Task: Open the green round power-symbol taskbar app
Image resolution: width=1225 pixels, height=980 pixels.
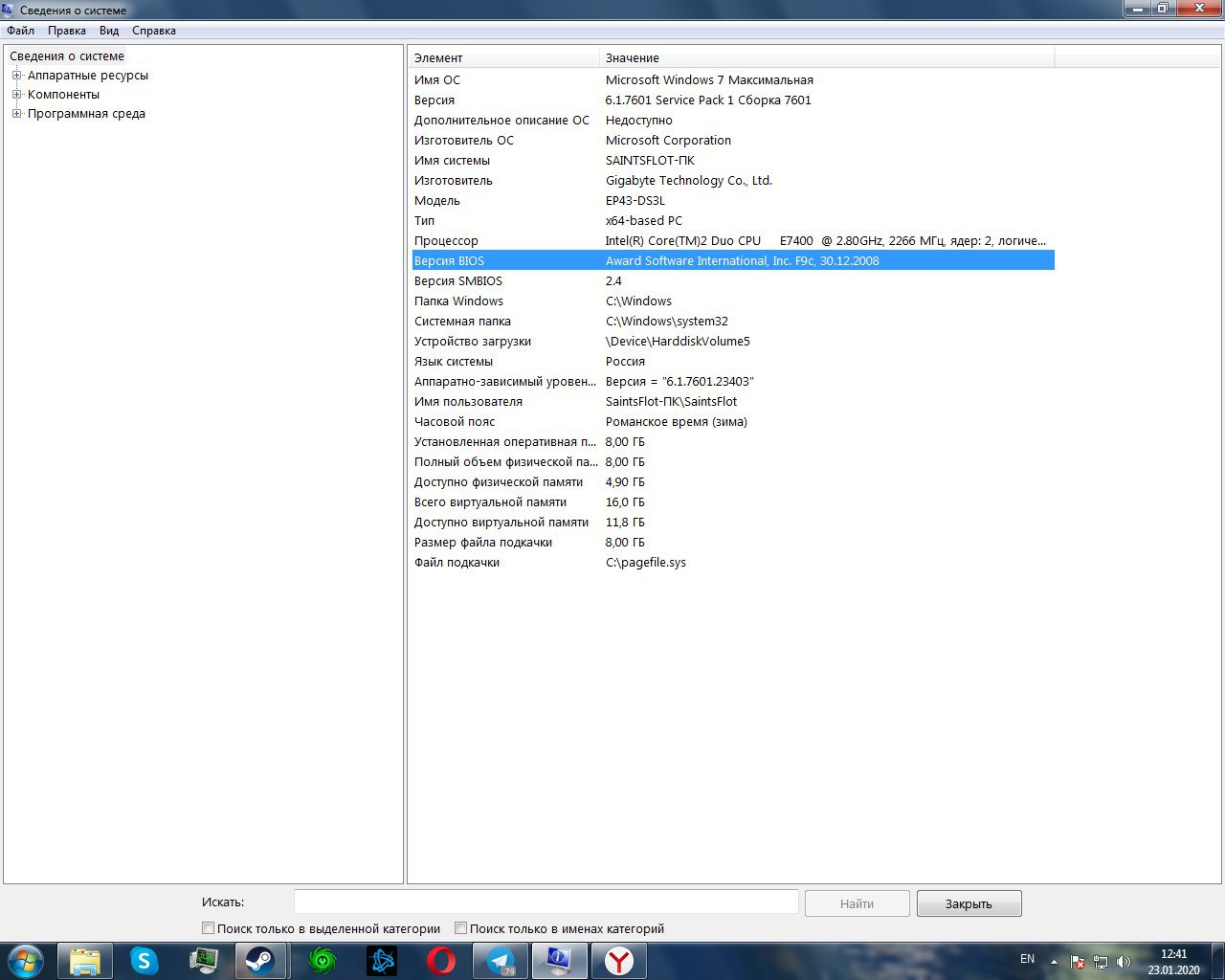Action: (x=323, y=961)
